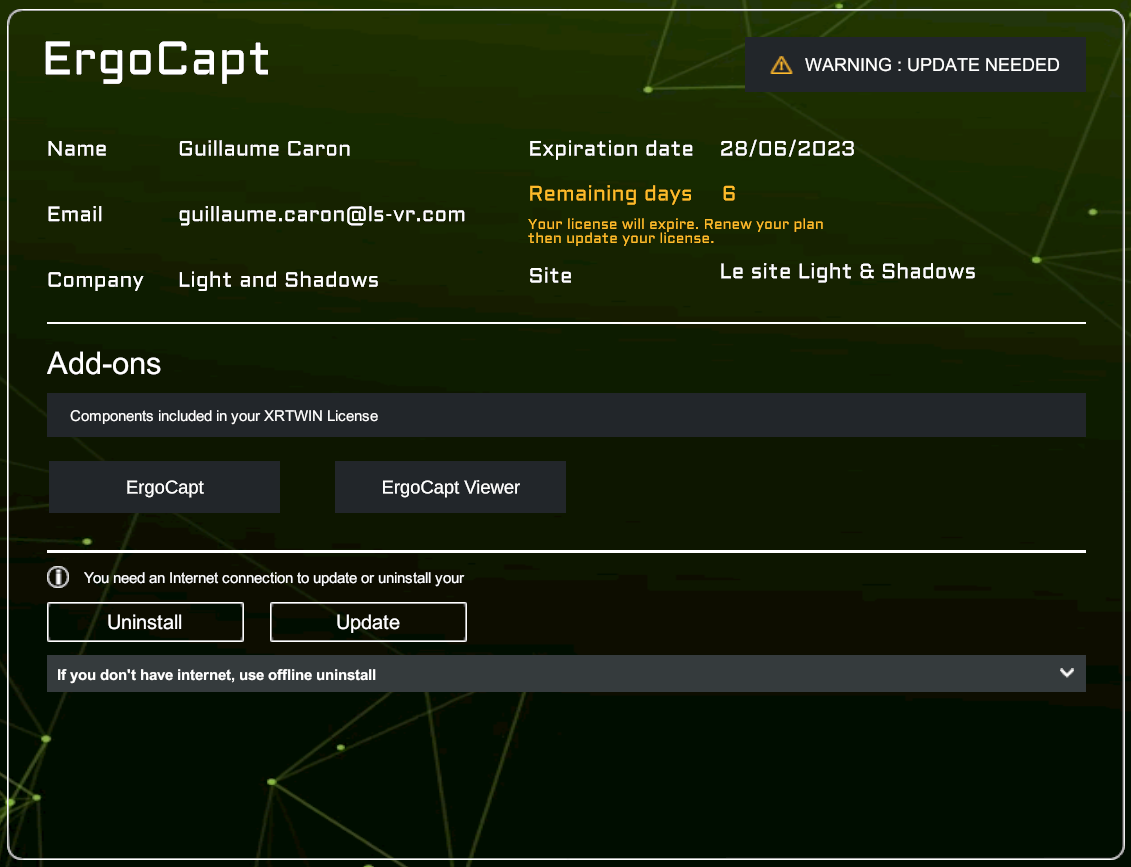Click the name Guillaume Caron
1131x867 pixels.
pos(265,149)
